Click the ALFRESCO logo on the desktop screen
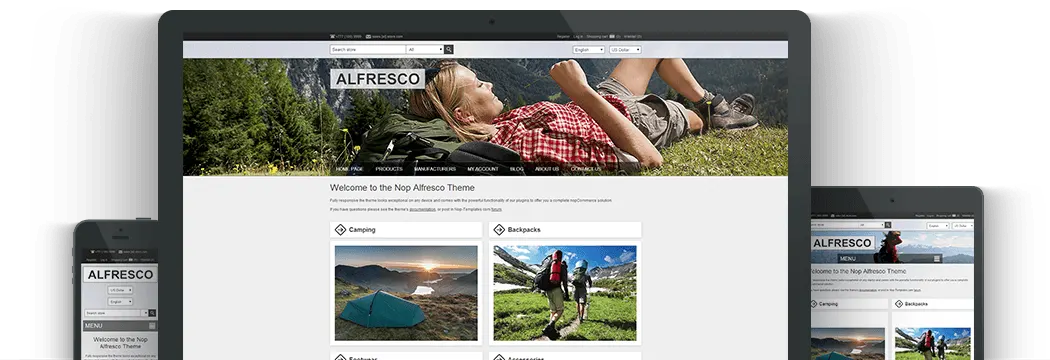 [x=378, y=79]
